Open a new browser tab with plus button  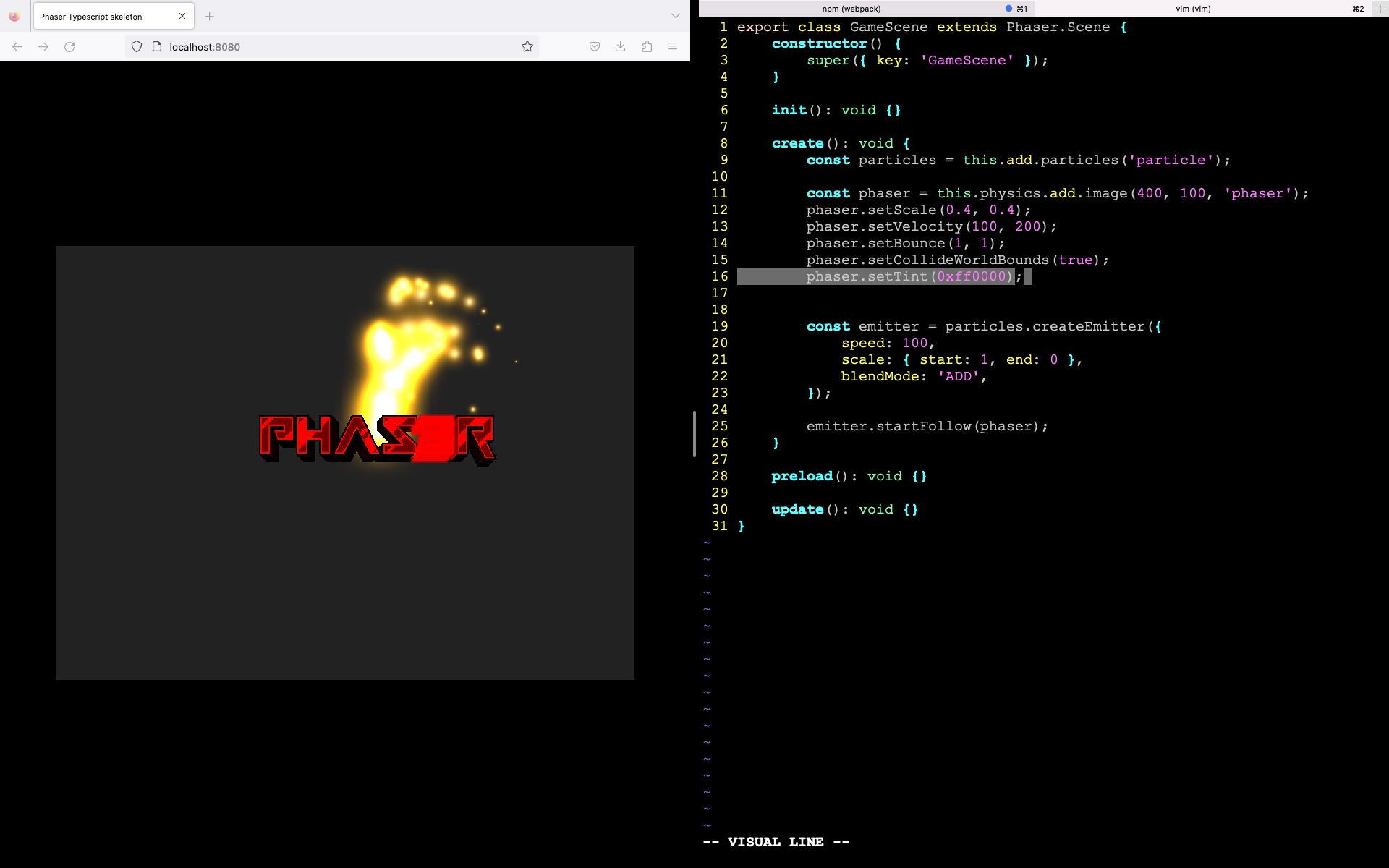click(209, 16)
